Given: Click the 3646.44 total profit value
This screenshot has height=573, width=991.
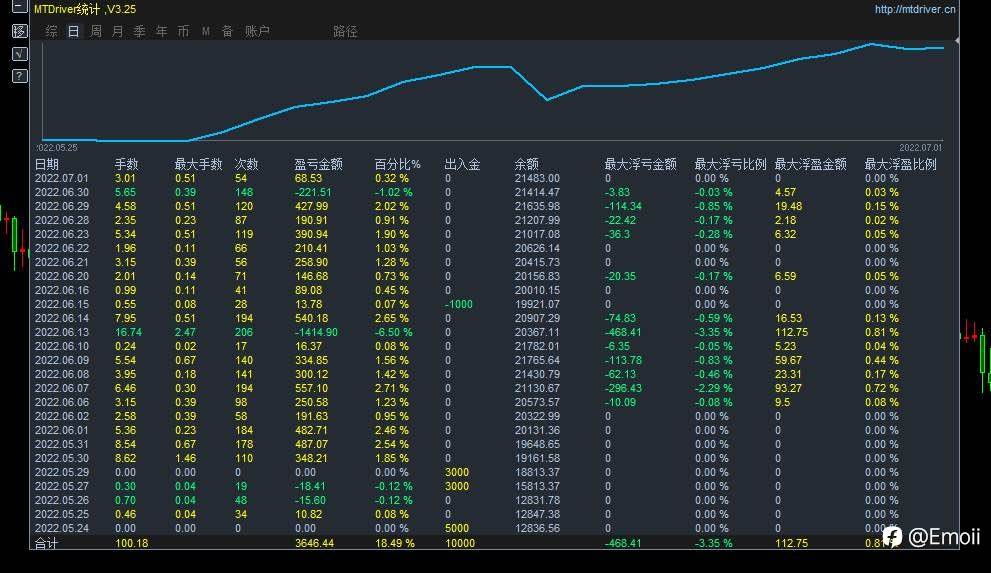Looking at the screenshot, I should coord(314,543).
